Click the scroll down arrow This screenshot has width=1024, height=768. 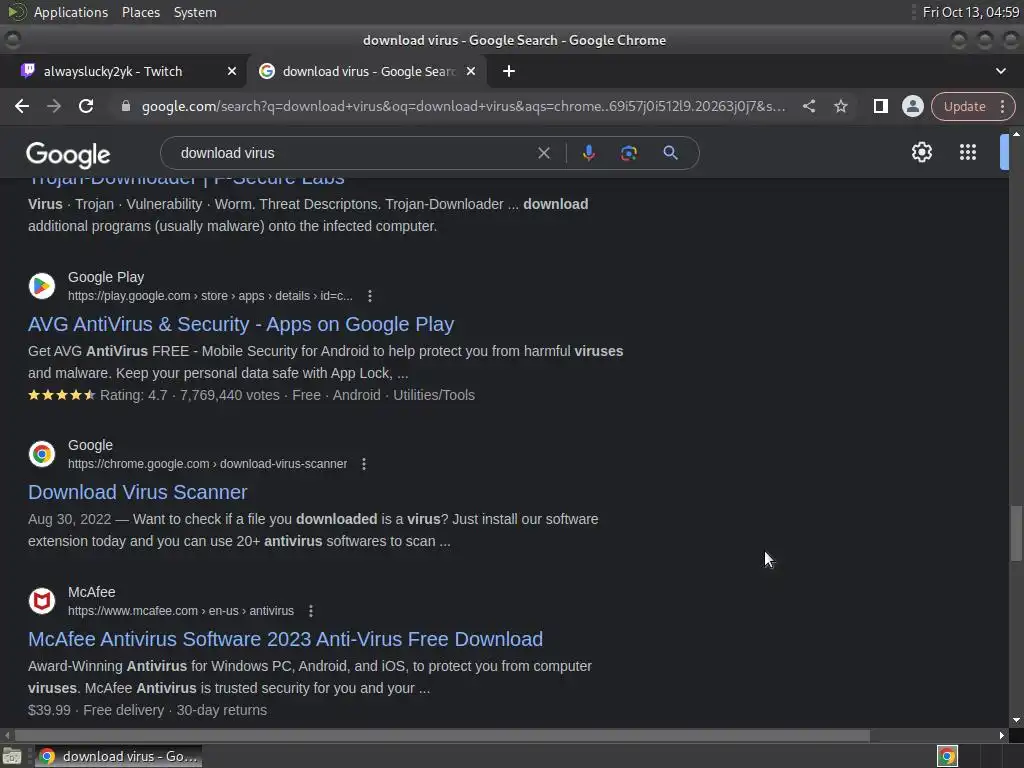(1016, 720)
